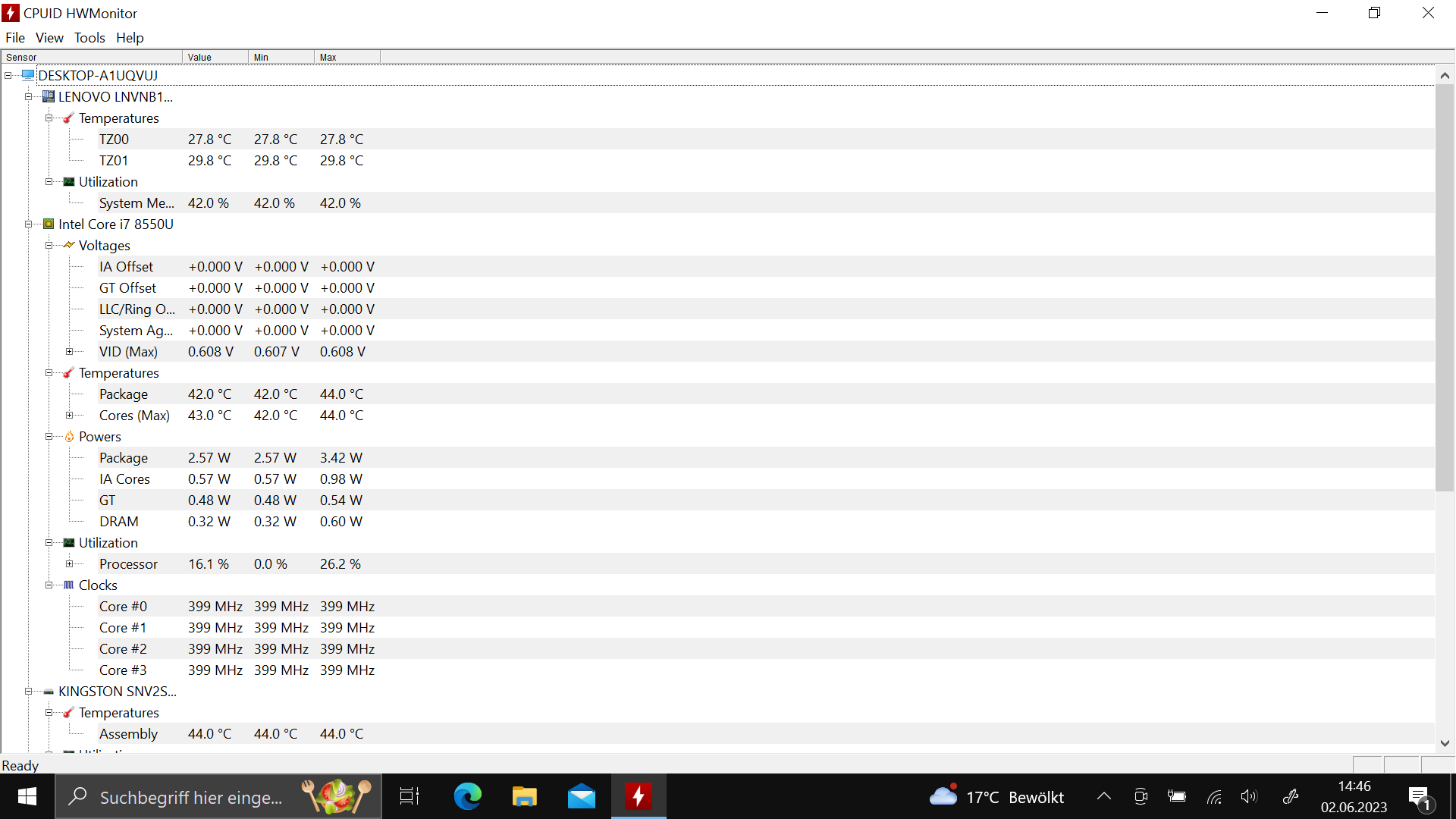Viewport: 1456px width, 819px height.
Task: Click CPU Temperatures thermometer icon
Action: pos(69,373)
